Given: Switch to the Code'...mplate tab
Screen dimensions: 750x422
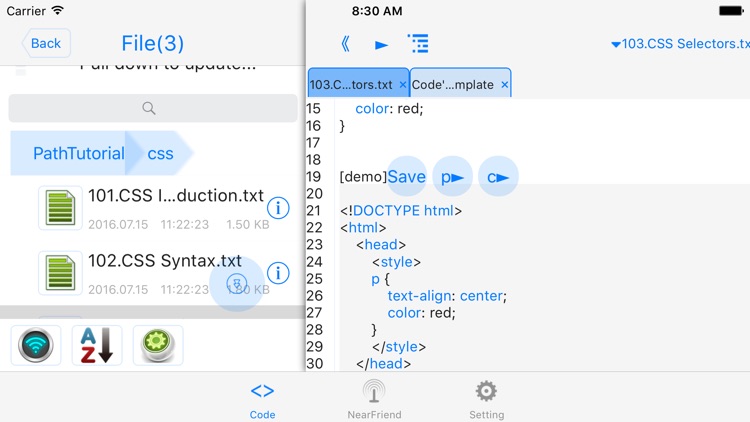Looking at the screenshot, I should 452,85.
